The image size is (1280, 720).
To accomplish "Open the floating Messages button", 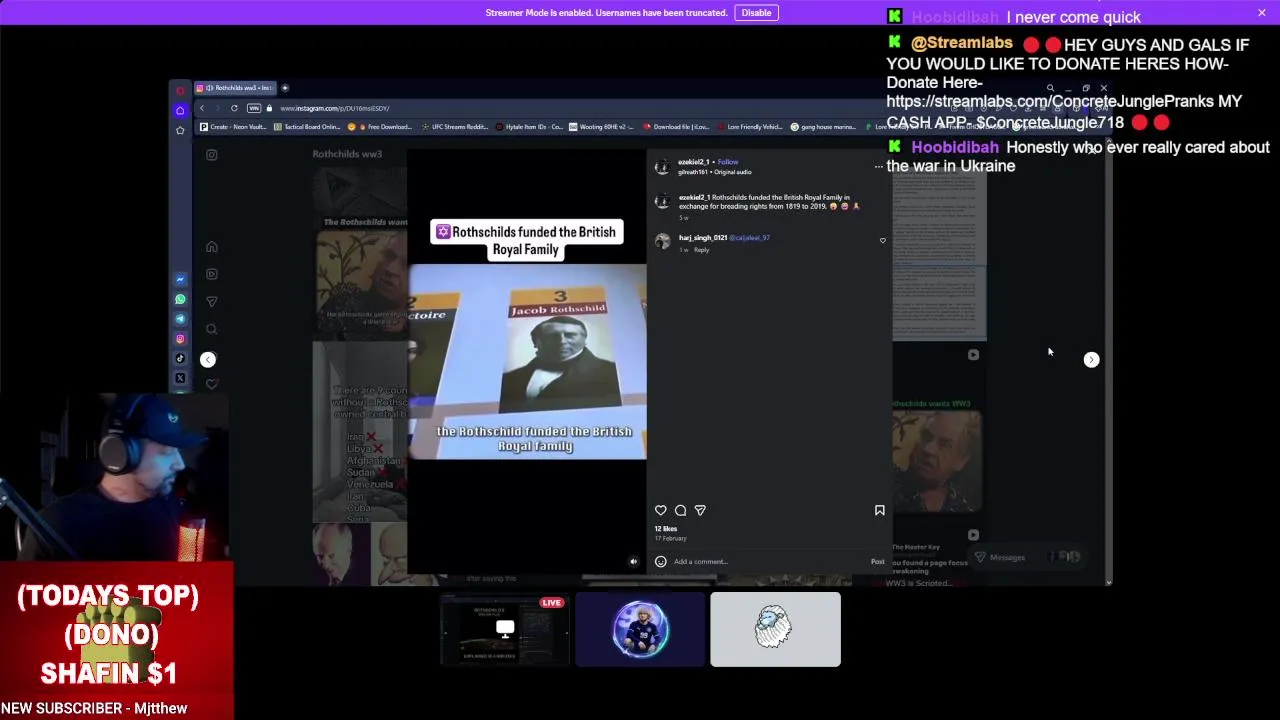I will pos(1030,557).
